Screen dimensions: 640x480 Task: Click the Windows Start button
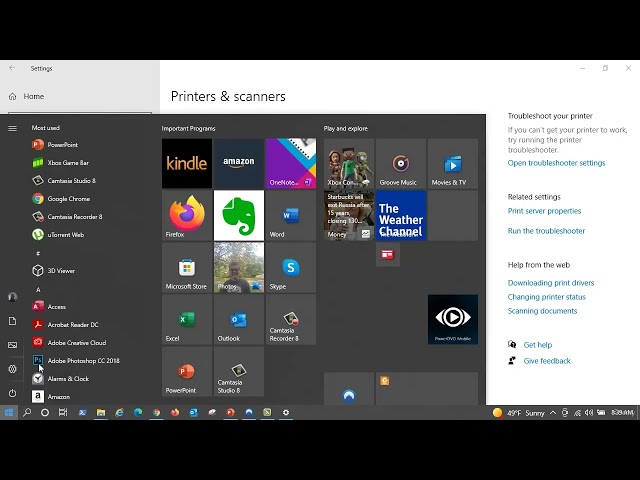pos(9,413)
